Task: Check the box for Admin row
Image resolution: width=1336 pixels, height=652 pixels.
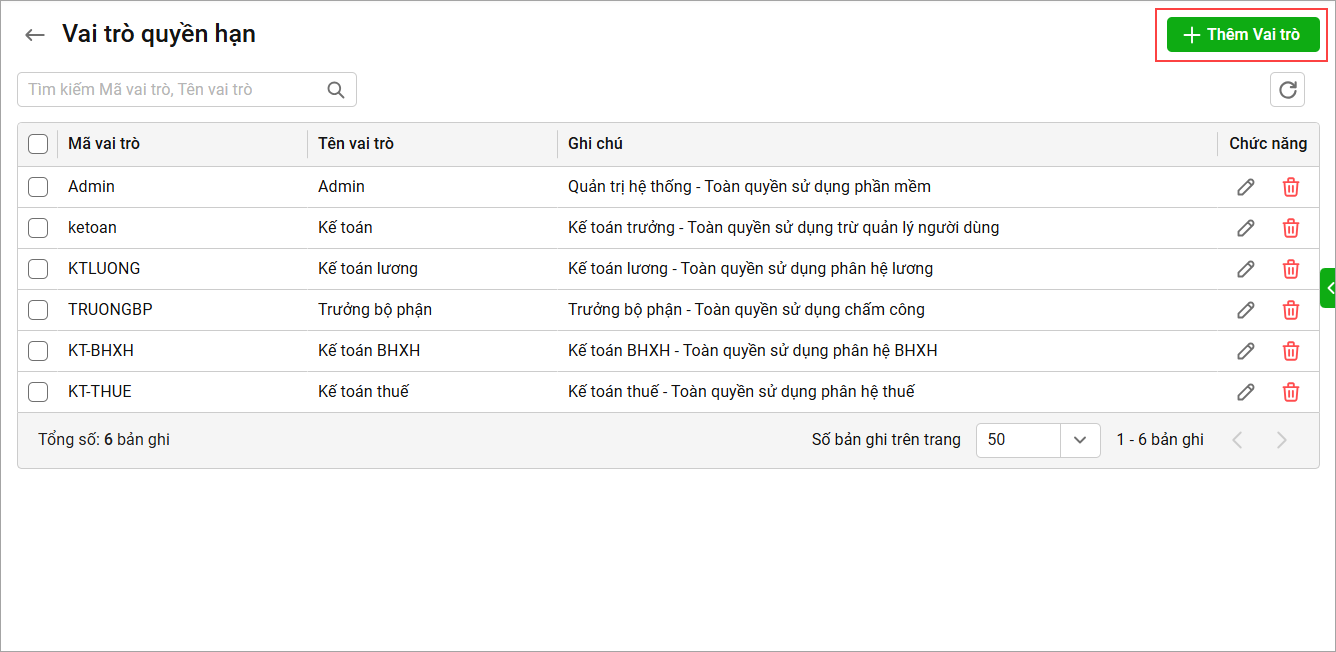Action: (x=38, y=187)
